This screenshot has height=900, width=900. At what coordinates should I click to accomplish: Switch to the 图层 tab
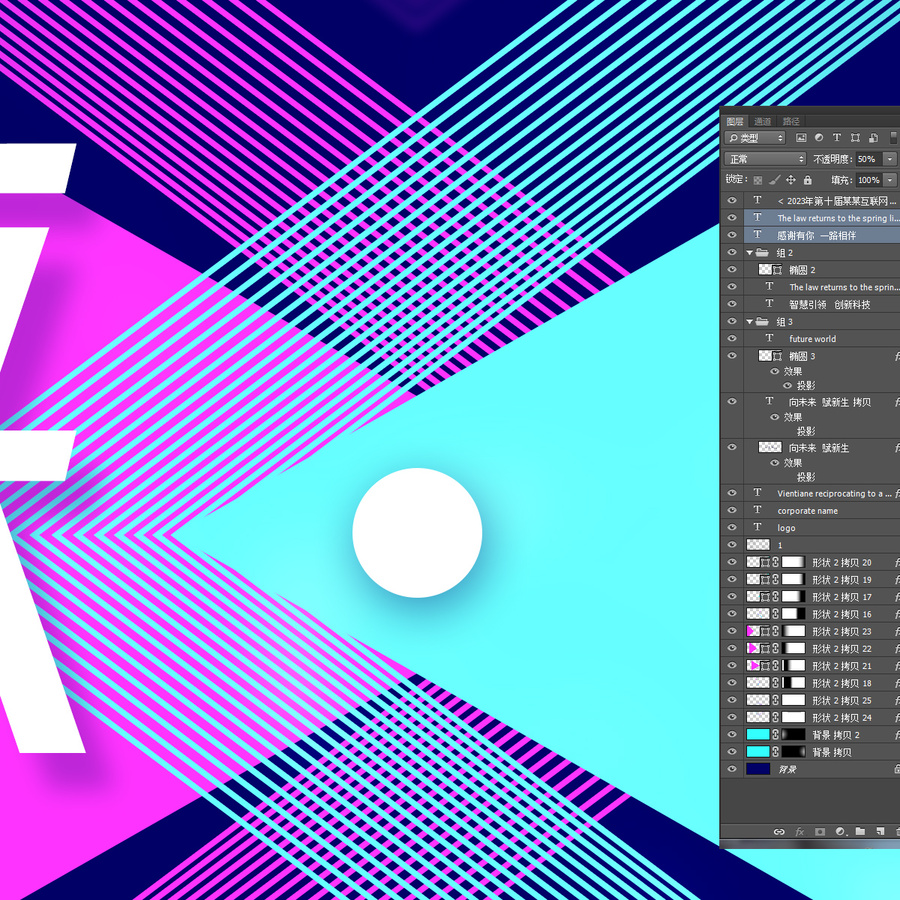click(735, 121)
